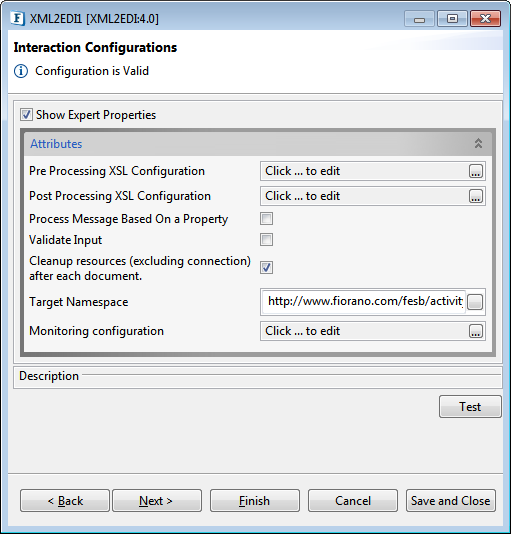The width and height of the screenshot is (511, 534).
Task: Proceed with the Next button
Action: 157,501
